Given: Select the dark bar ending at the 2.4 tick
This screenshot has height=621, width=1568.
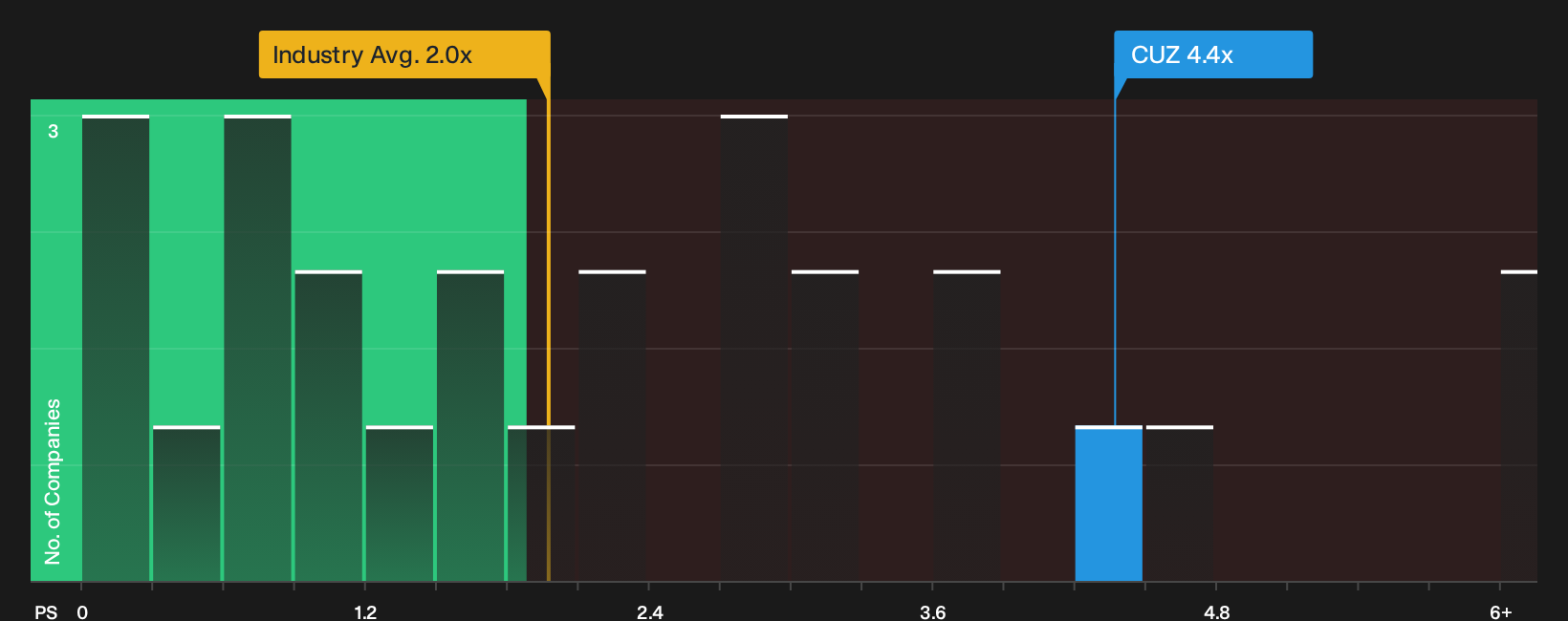Looking at the screenshot, I should click(612, 426).
